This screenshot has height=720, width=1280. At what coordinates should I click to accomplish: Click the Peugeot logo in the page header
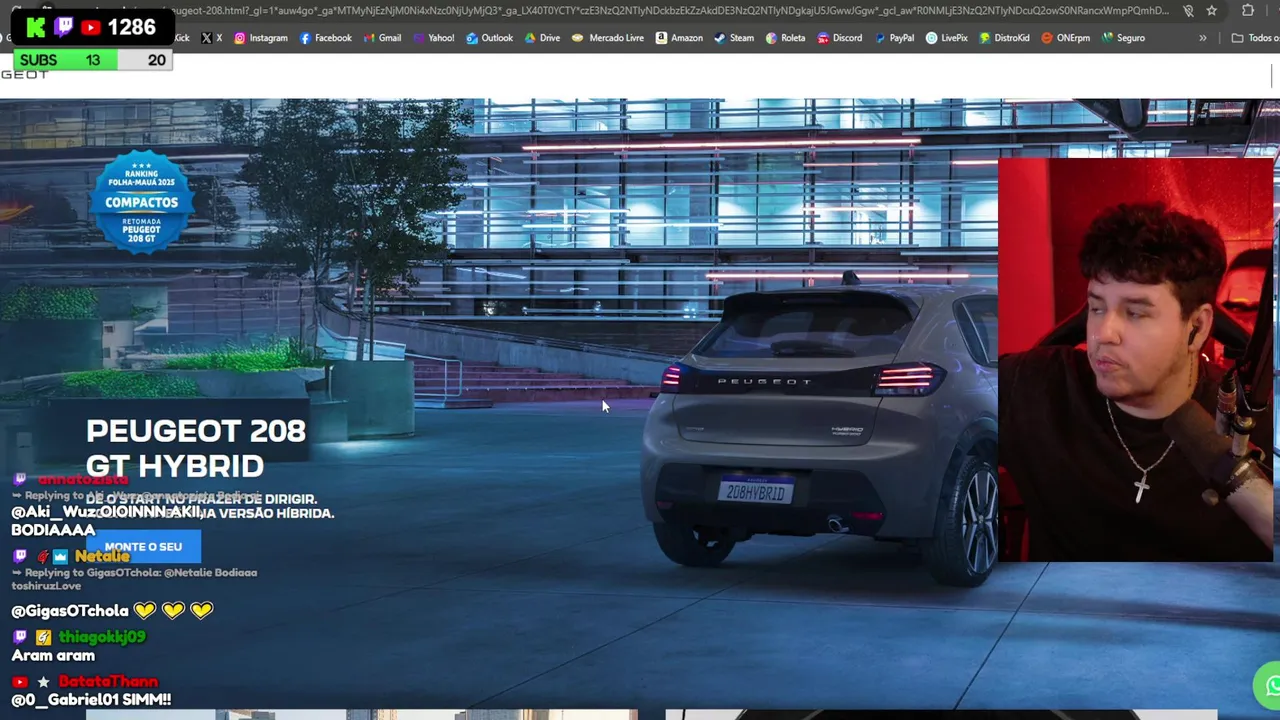24,75
